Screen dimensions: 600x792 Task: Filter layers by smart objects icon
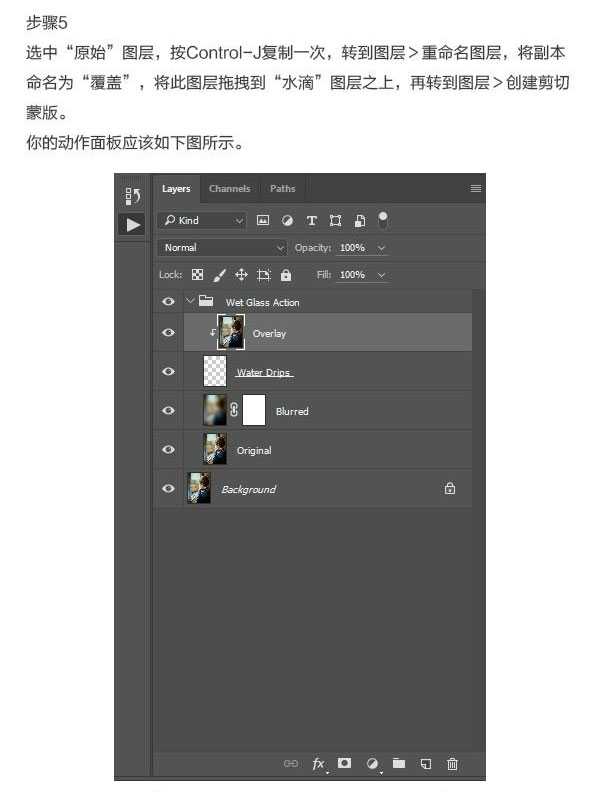[360, 221]
